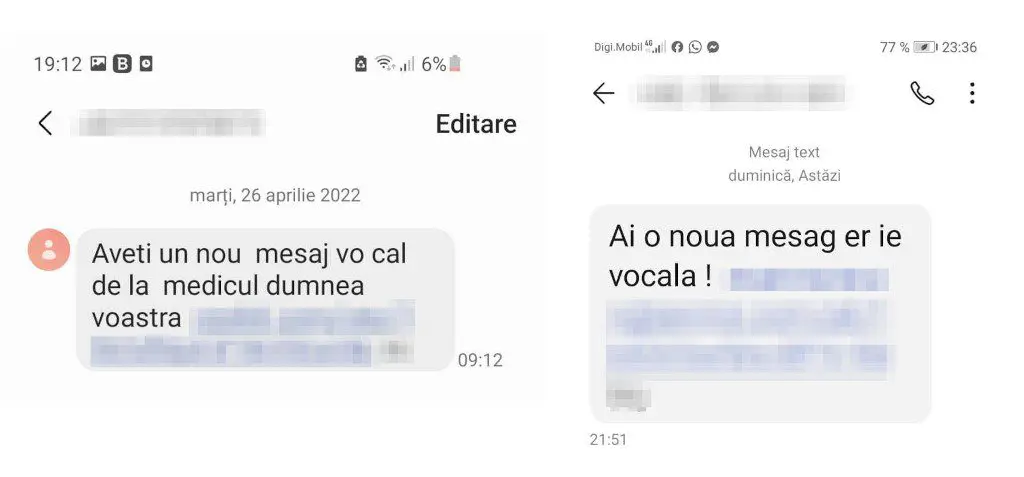Tap the gallery picture status icon

pyautogui.click(x=98, y=63)
